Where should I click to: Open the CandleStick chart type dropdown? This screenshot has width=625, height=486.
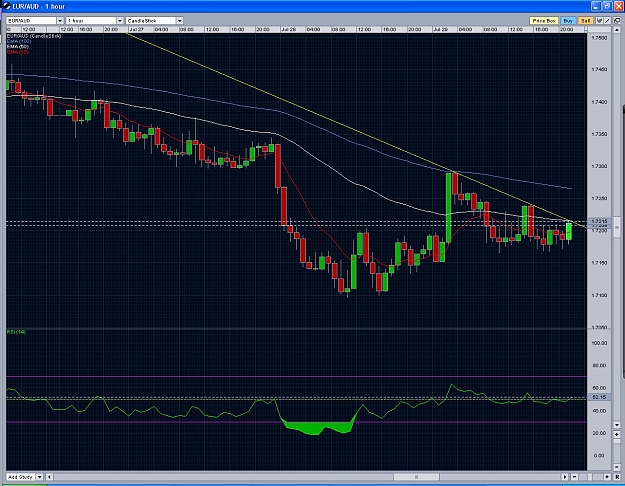[x=180, y=20]
